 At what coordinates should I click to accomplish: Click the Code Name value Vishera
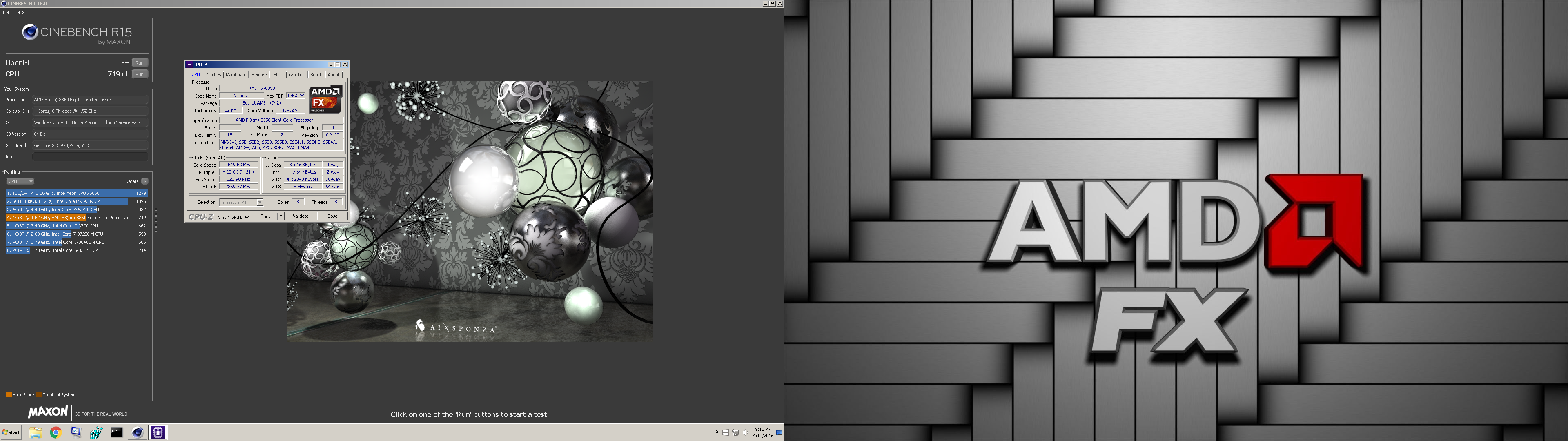pos(241,96)
